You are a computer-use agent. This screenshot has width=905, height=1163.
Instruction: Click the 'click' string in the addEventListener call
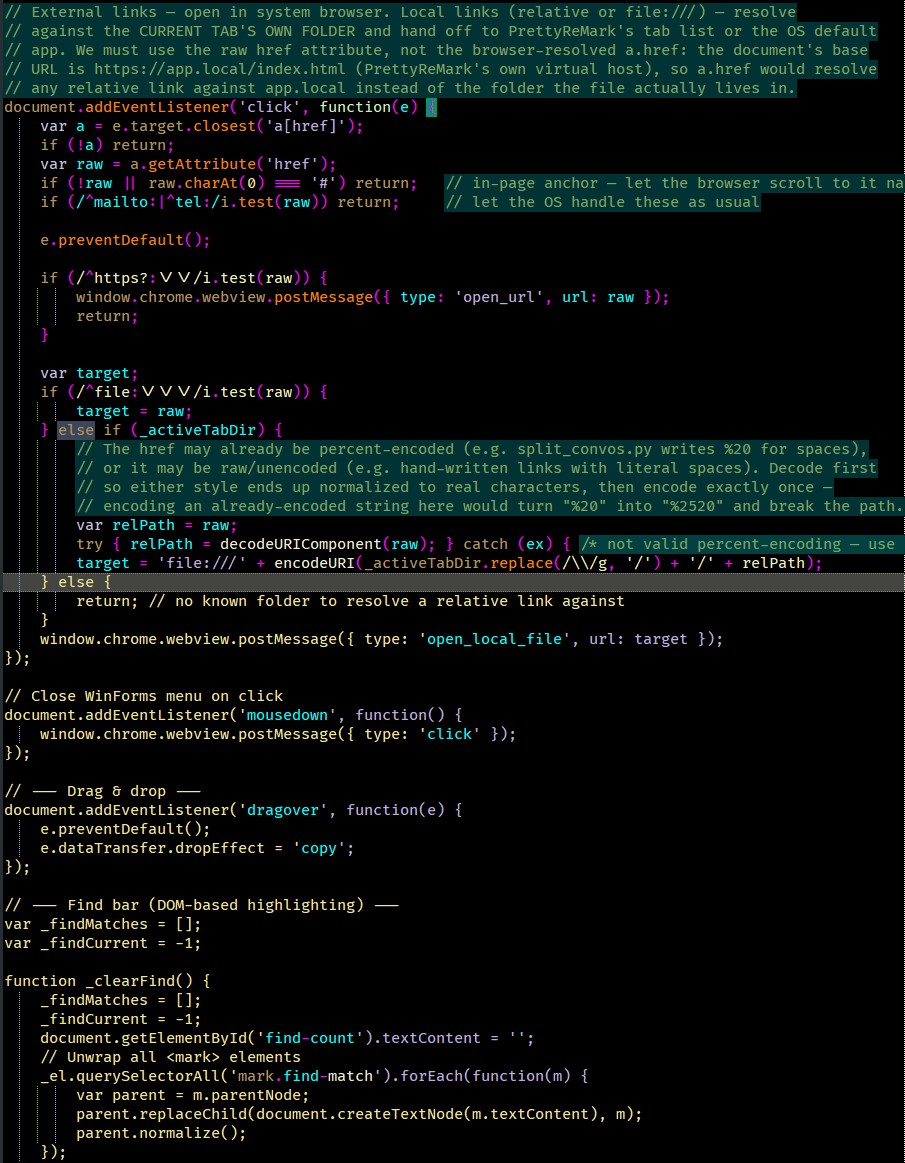click(x=272, y=107)
